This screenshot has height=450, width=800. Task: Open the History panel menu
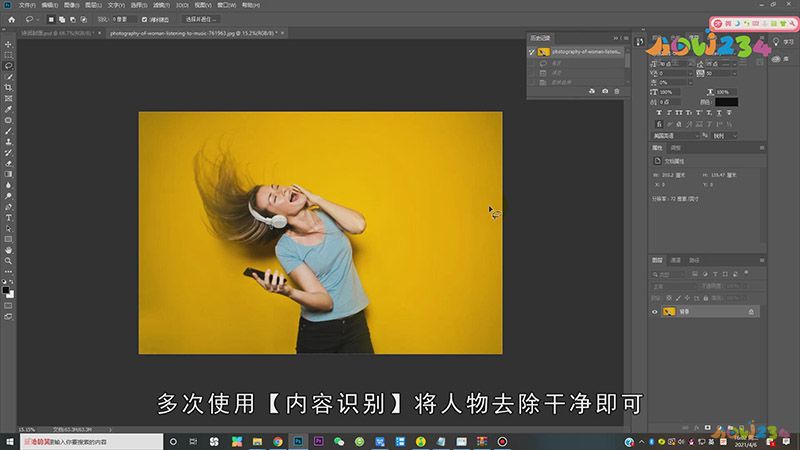(626, 38)
